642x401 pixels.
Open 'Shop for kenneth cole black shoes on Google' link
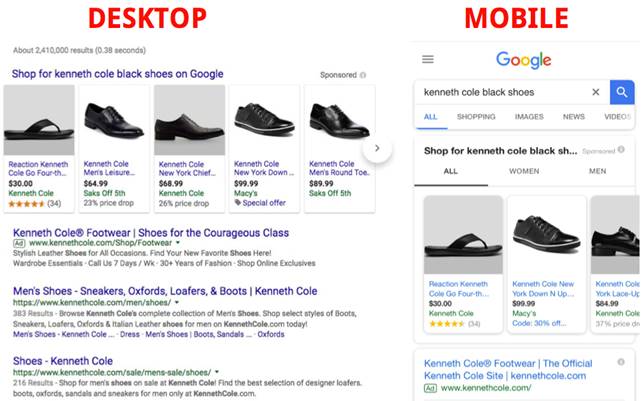coord(117,74)
